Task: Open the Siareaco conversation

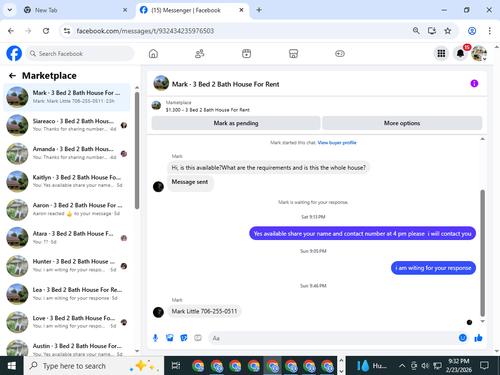Action: [x=67, y=125]
